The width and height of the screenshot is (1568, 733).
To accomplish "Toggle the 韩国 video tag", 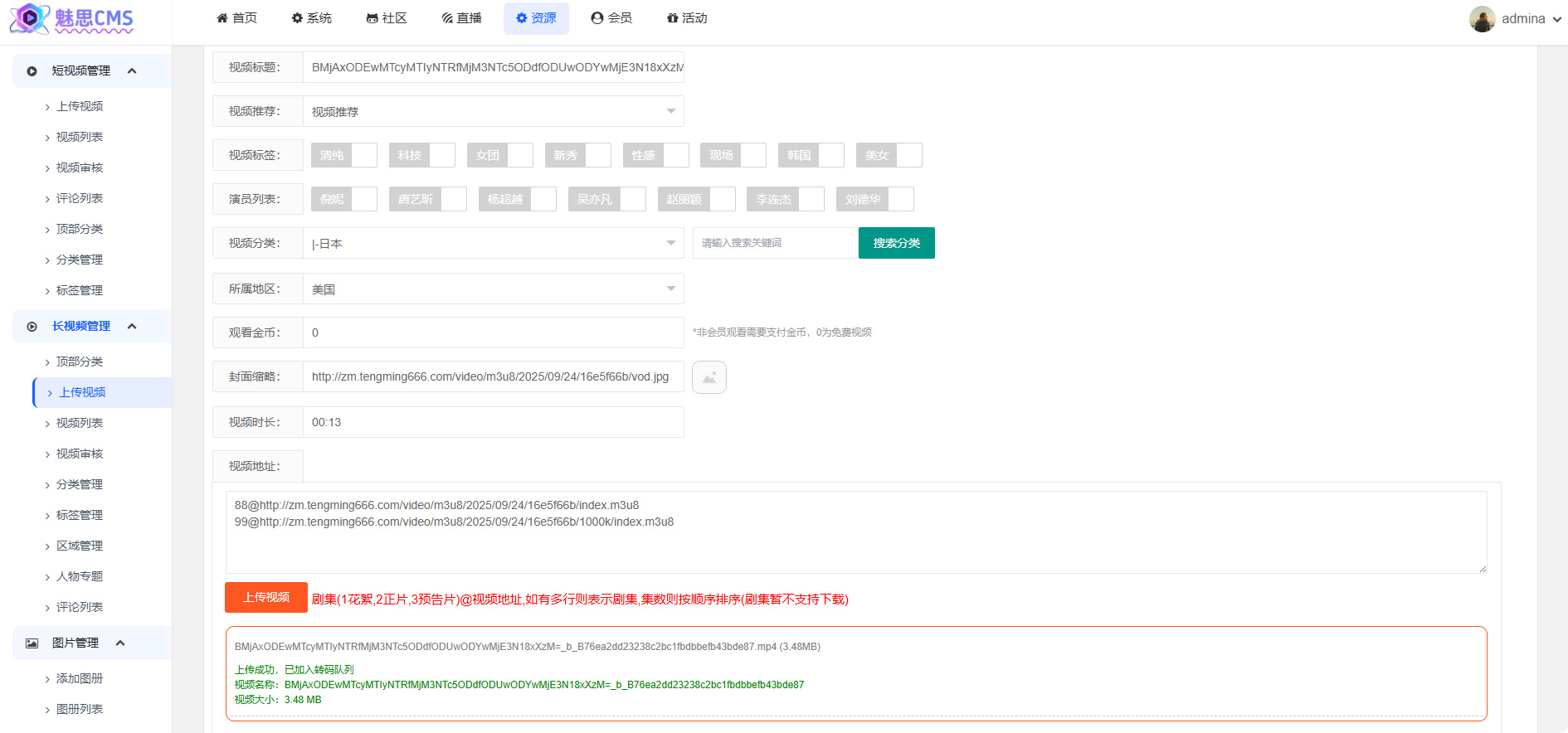I will coord(811,155).
